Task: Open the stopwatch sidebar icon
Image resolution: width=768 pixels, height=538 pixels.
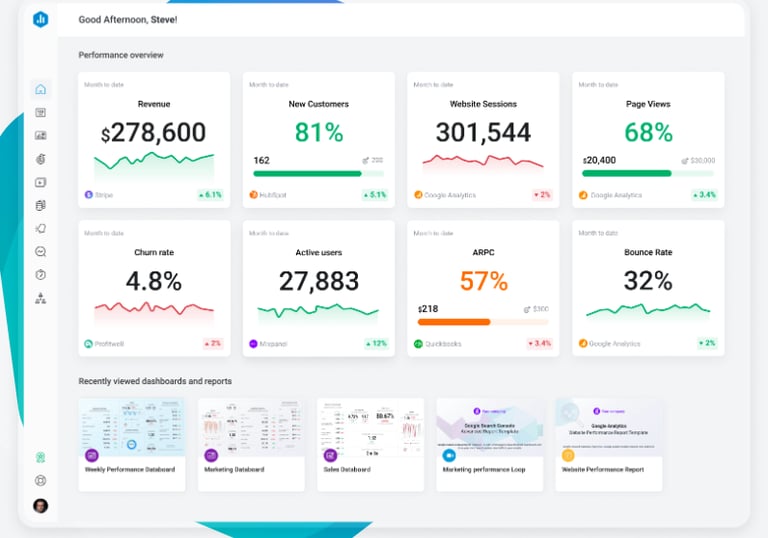Action: pos(41,275)
